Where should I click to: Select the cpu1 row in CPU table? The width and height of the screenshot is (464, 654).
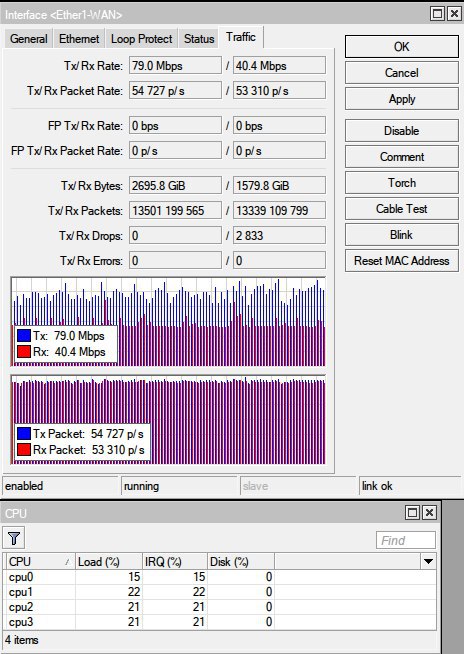pyautogui.click(x=220, y=592)
